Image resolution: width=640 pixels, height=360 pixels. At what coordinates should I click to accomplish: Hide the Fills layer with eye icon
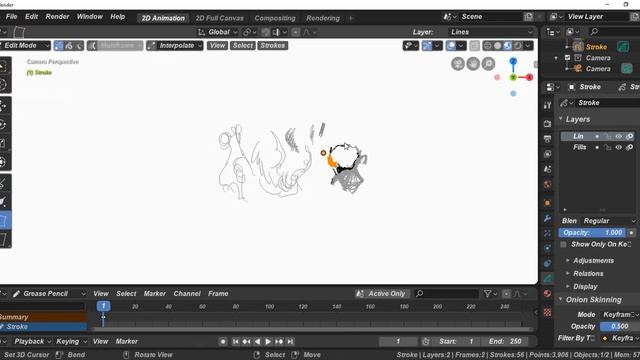coord(619,147)
